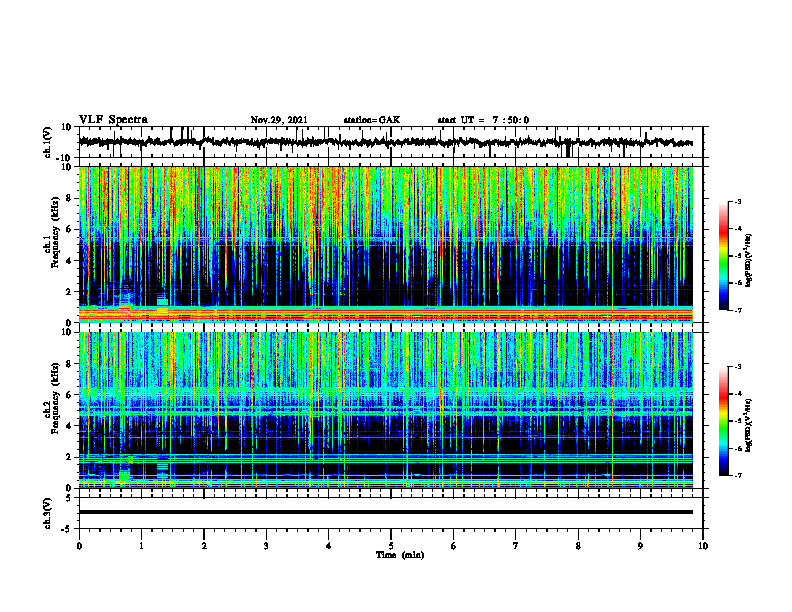Screen dimensions: 792x612
Task: Click the "VLF Spectra" title text
Action: click(x=113, y=120)
